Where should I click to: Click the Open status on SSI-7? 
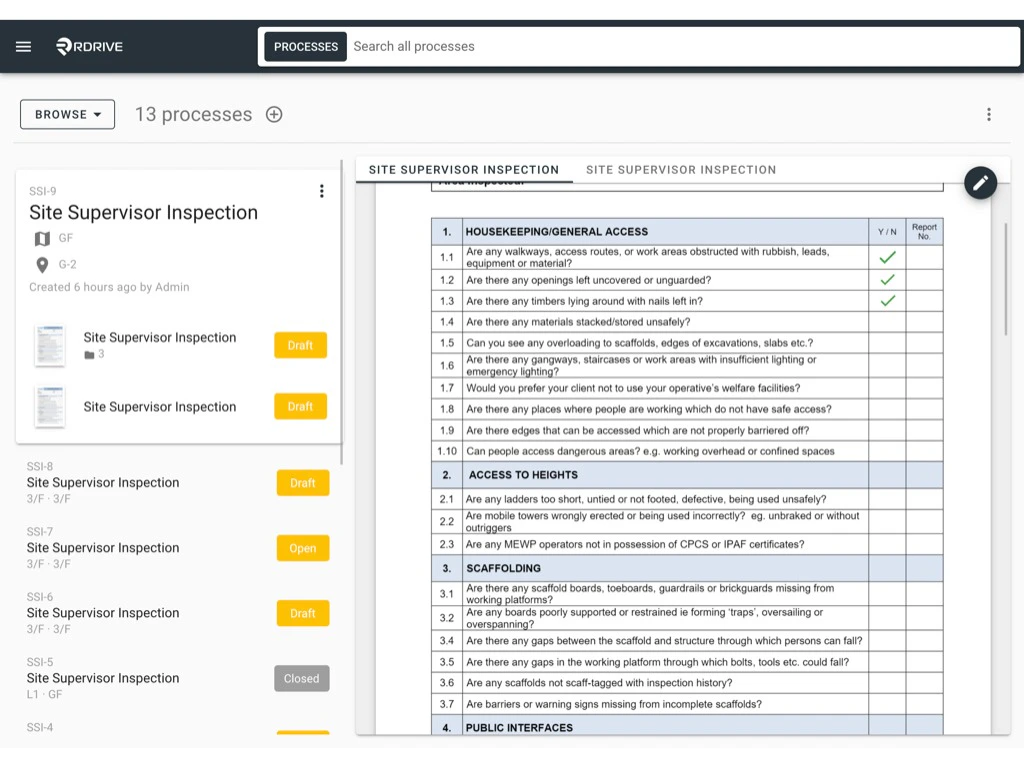(x=302, y=549)
